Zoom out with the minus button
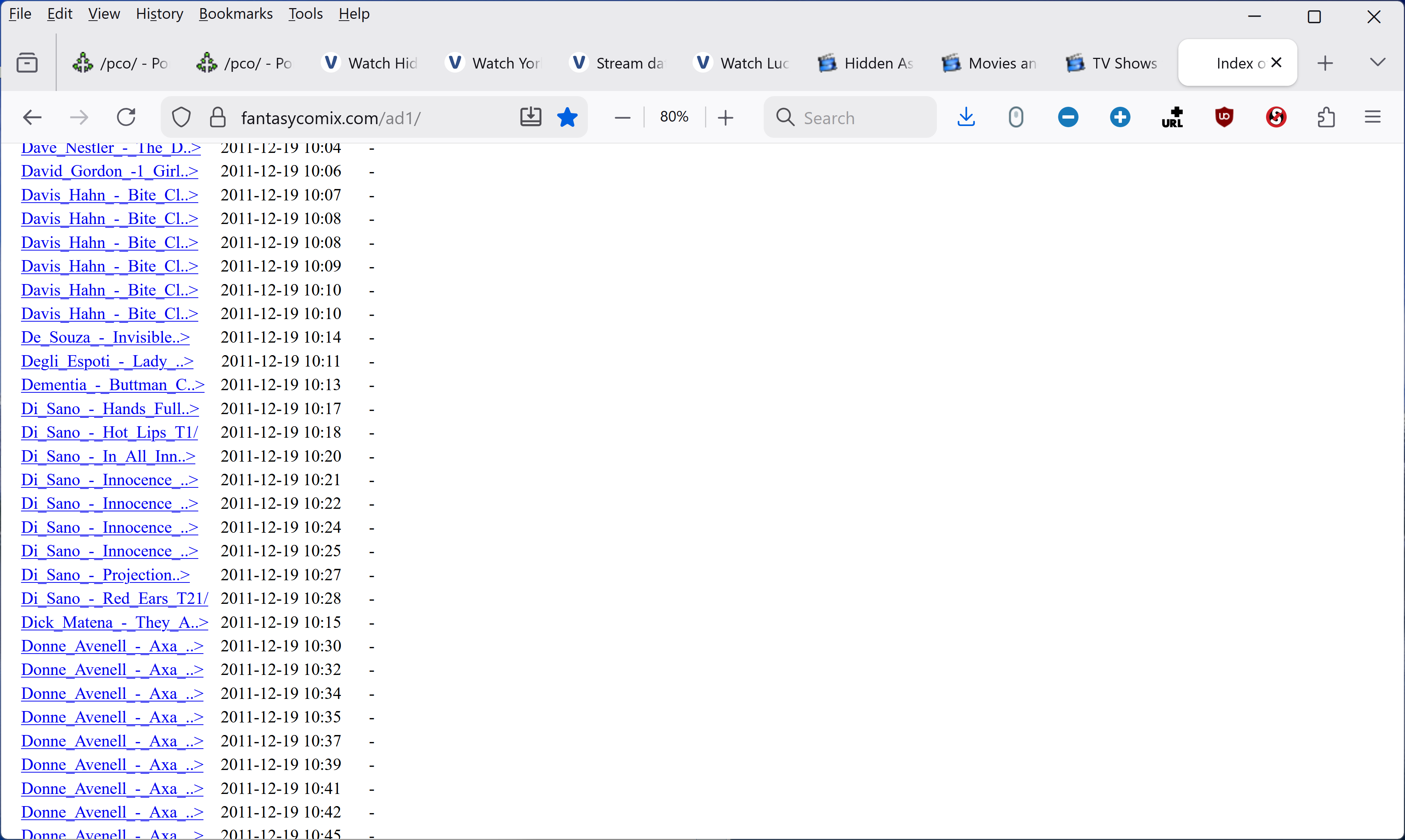This screenshot has height=840, width=1405. (x=622, y=117)
